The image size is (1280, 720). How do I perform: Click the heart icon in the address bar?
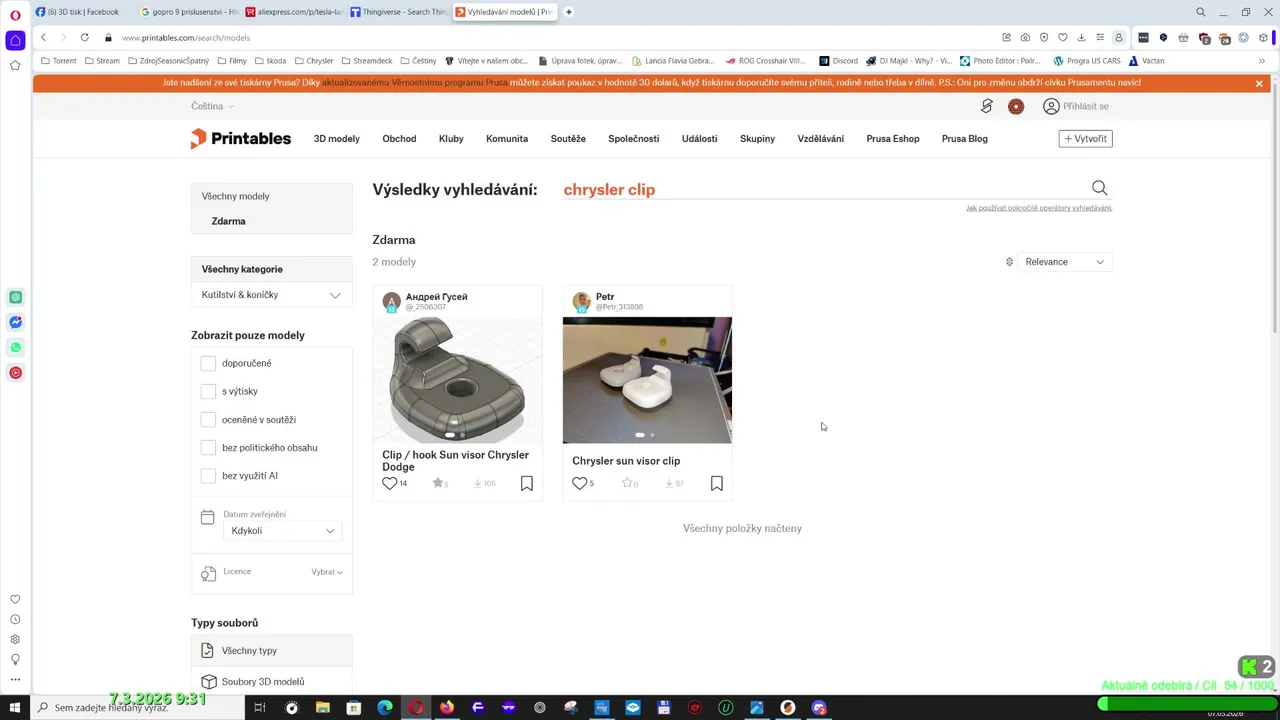pos(1062,37)
